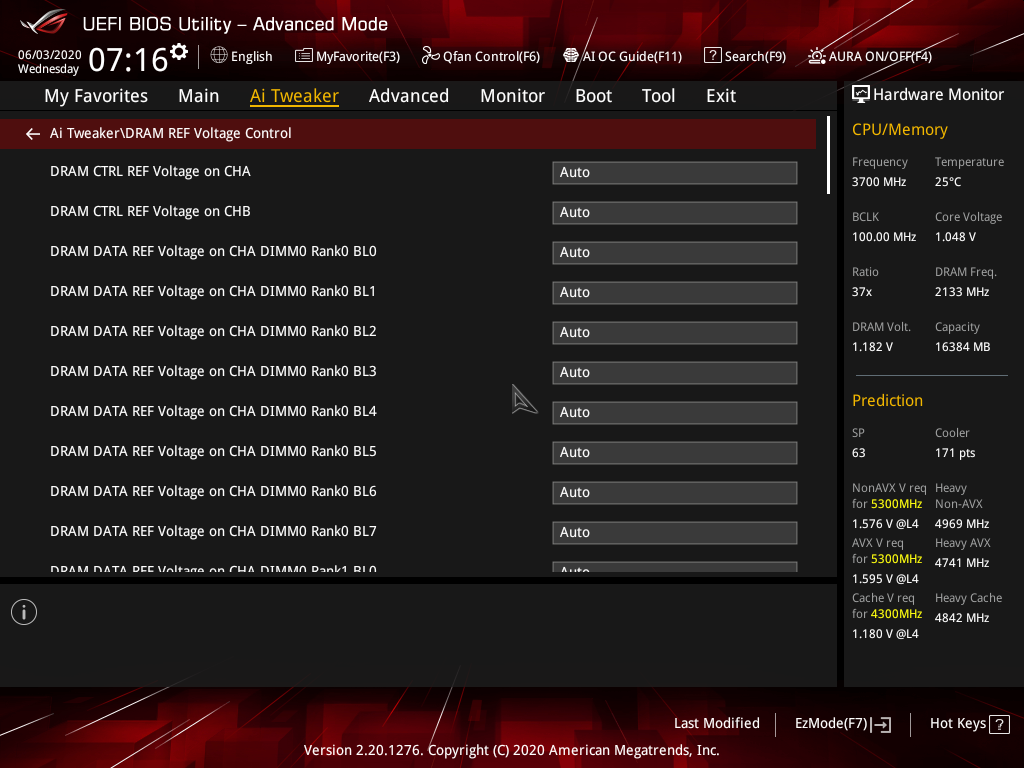Launch Qfan Control

481,56
